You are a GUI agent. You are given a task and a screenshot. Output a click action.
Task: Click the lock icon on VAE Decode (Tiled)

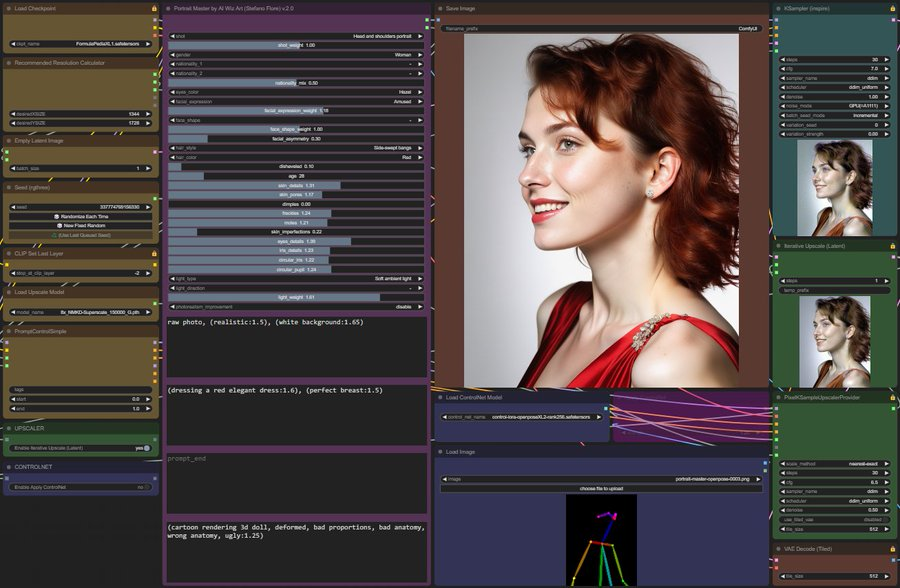[893, 549]
